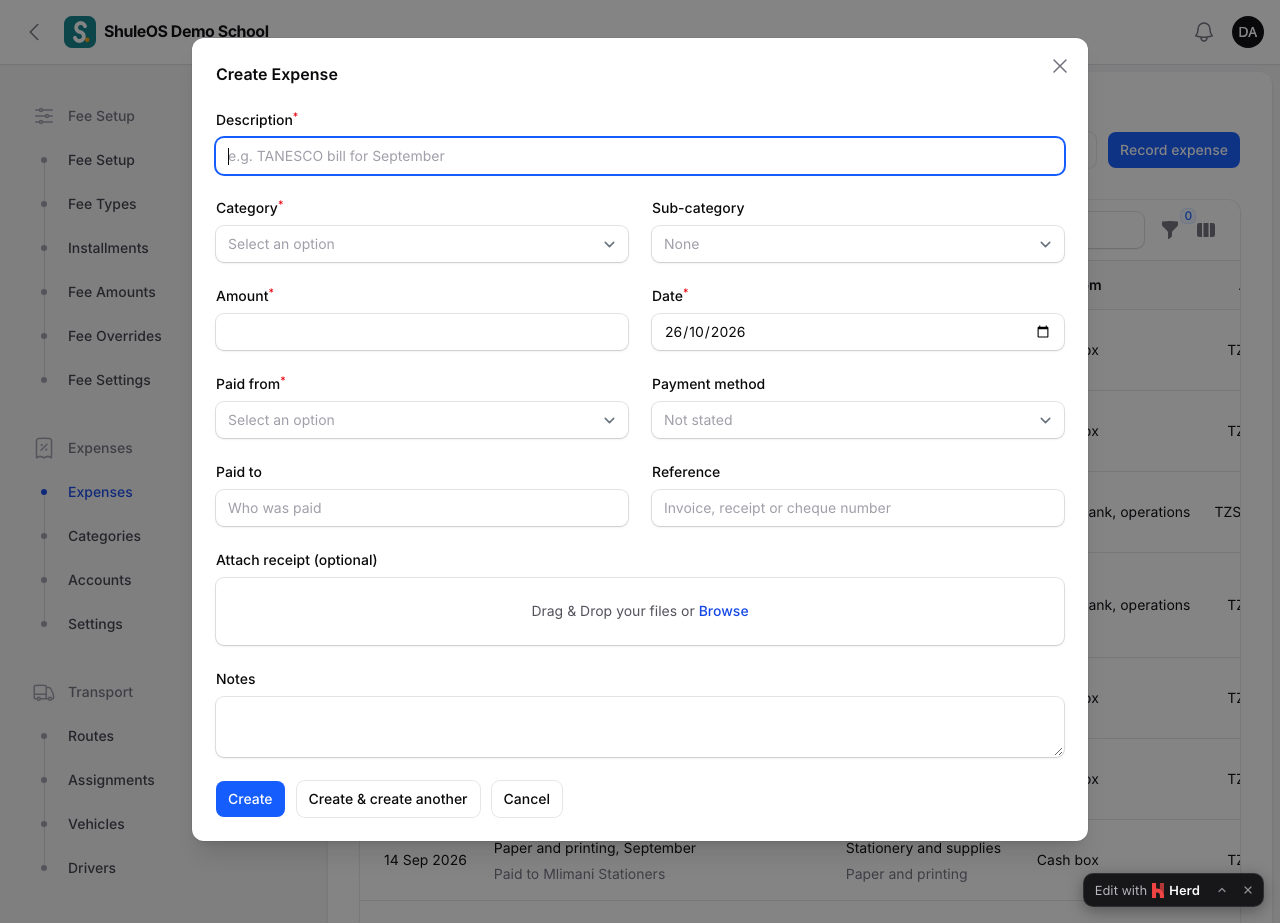Open Fee Setup item in sidebar

pyautogui.click(x=101, y=160)
